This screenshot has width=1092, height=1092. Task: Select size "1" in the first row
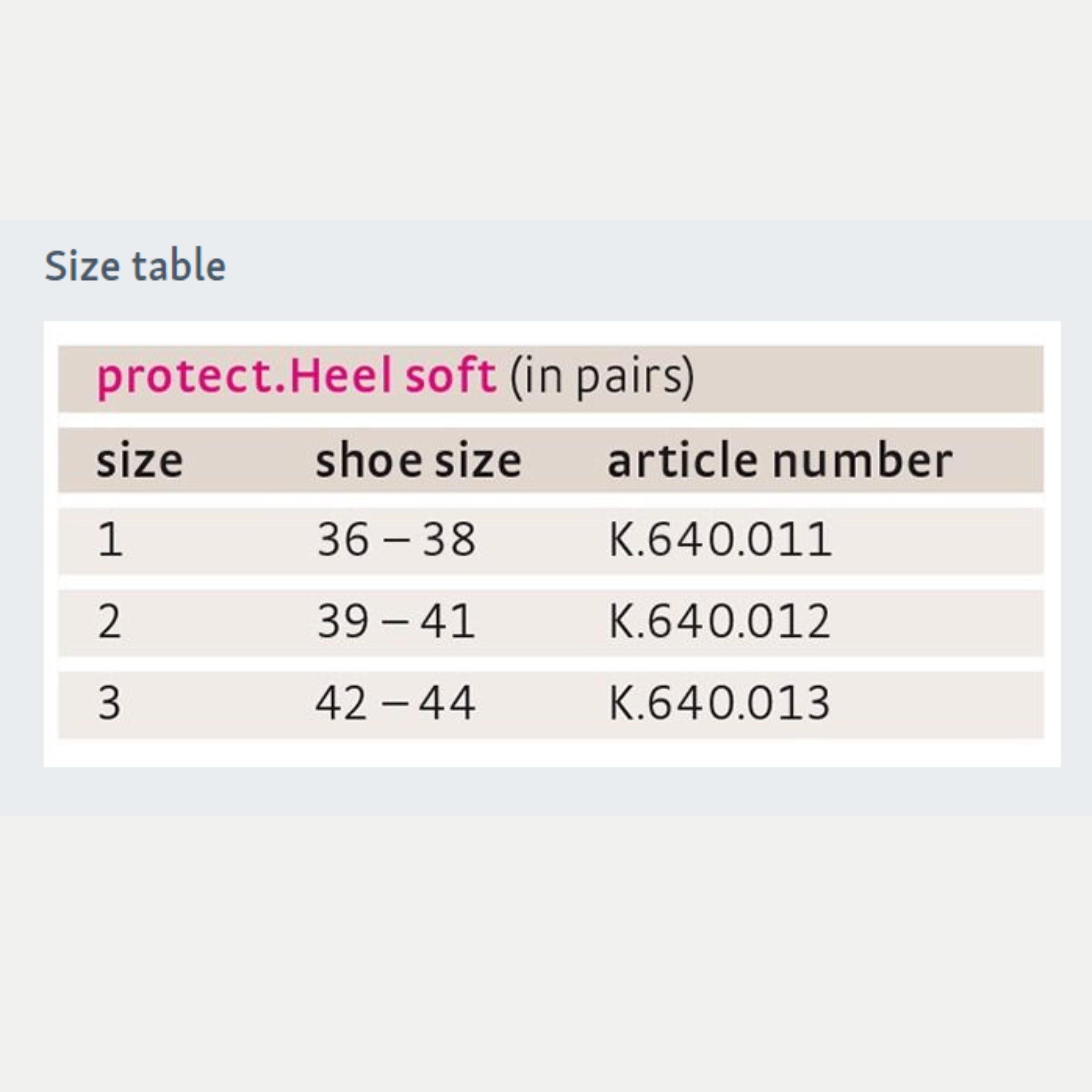110,540
